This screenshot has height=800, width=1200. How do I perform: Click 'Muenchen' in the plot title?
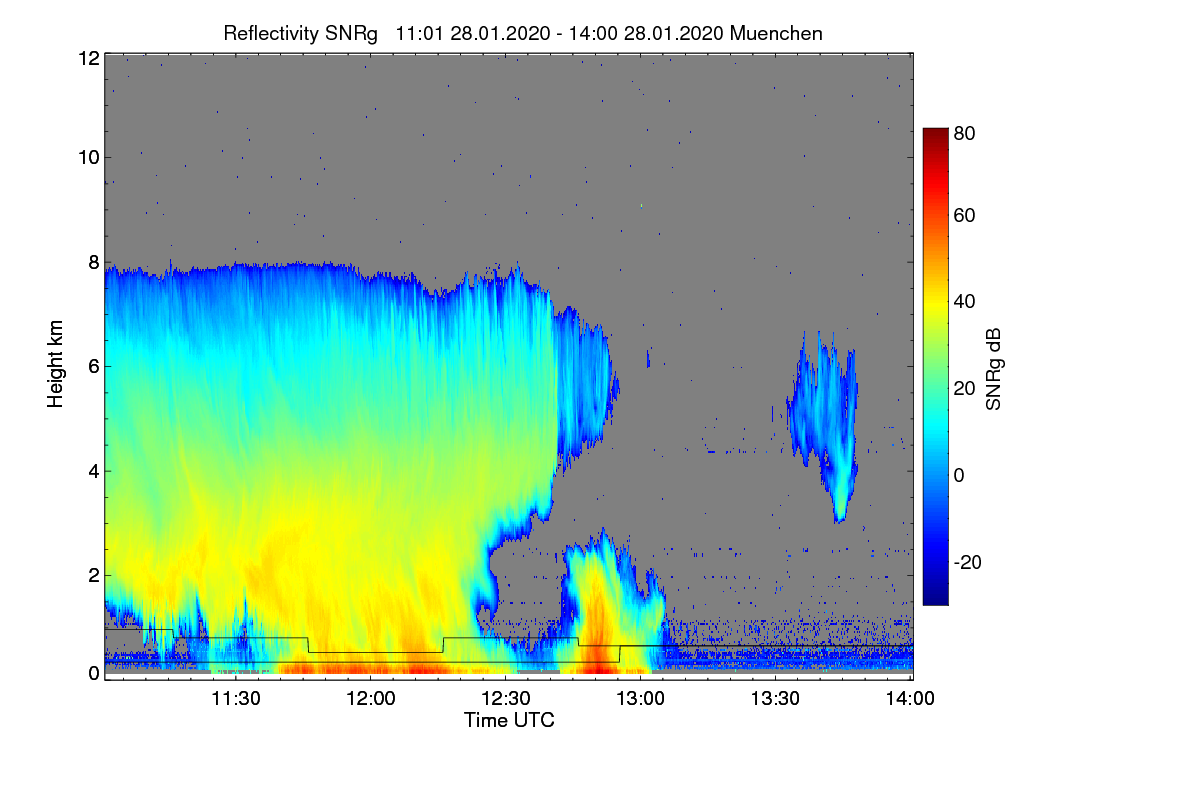point(777,33)
